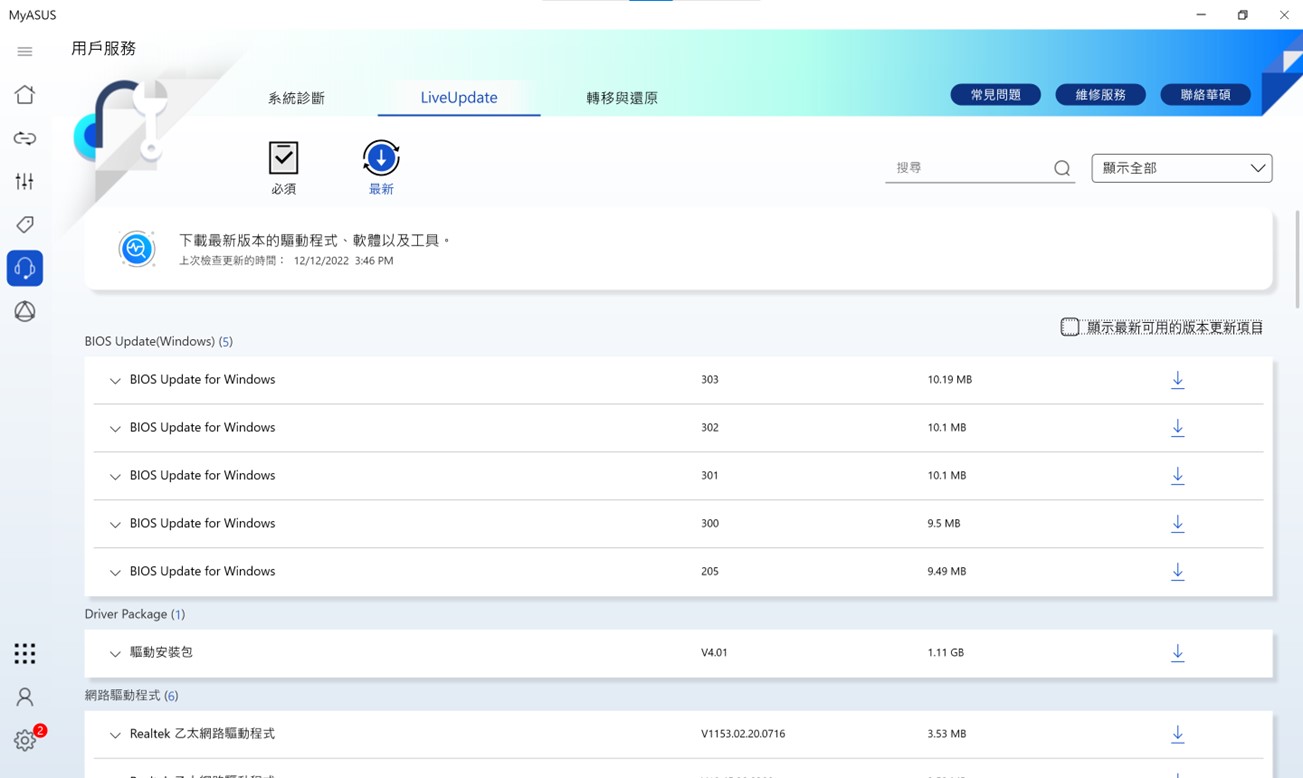Open Link to MyASUS icon in sidebar
Image resolution: width=1303 pixels, height=778 pixels.
25,138
